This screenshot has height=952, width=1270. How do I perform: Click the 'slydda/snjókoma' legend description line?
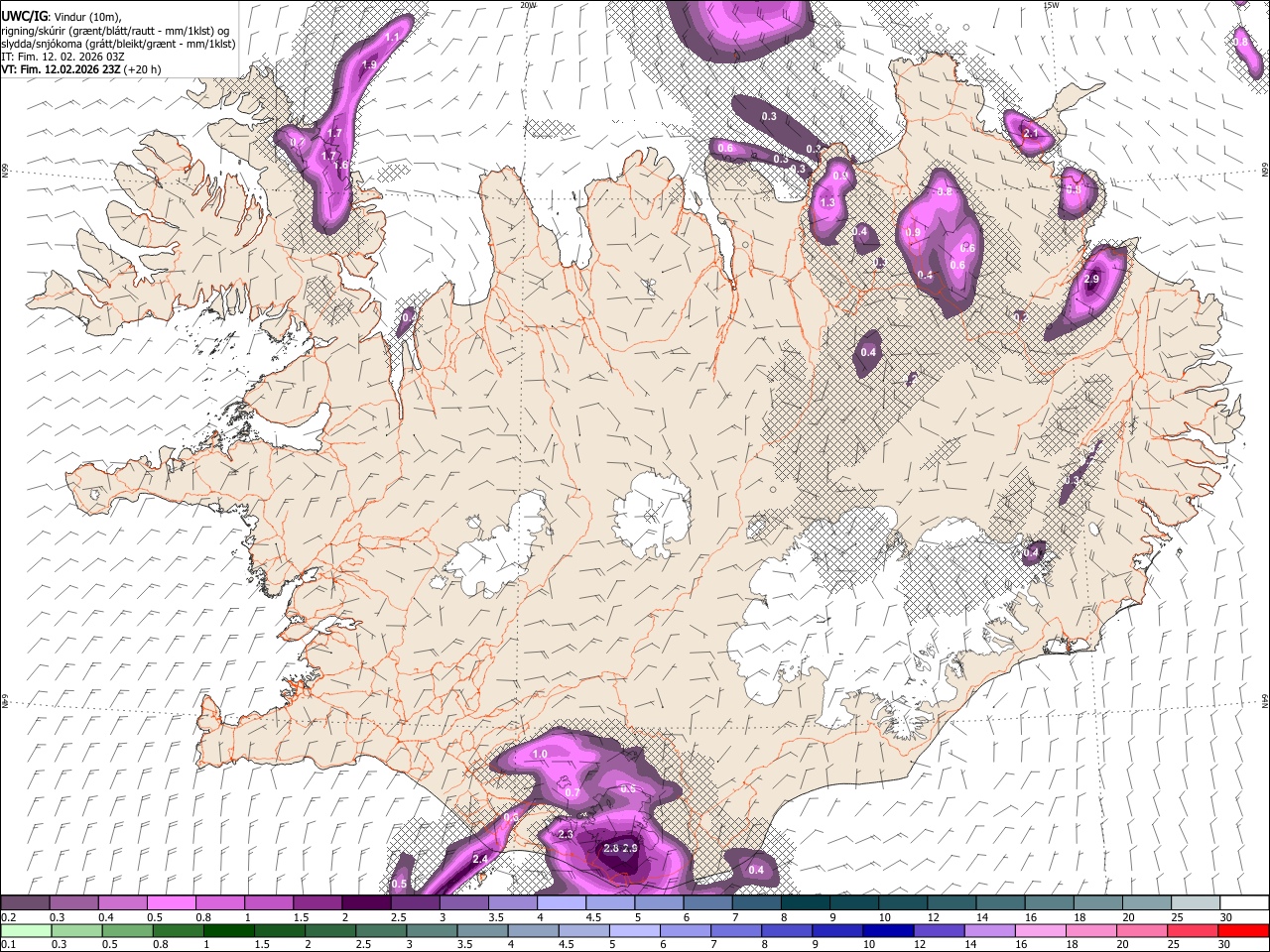pyautogui.click(x=118, y=44)
